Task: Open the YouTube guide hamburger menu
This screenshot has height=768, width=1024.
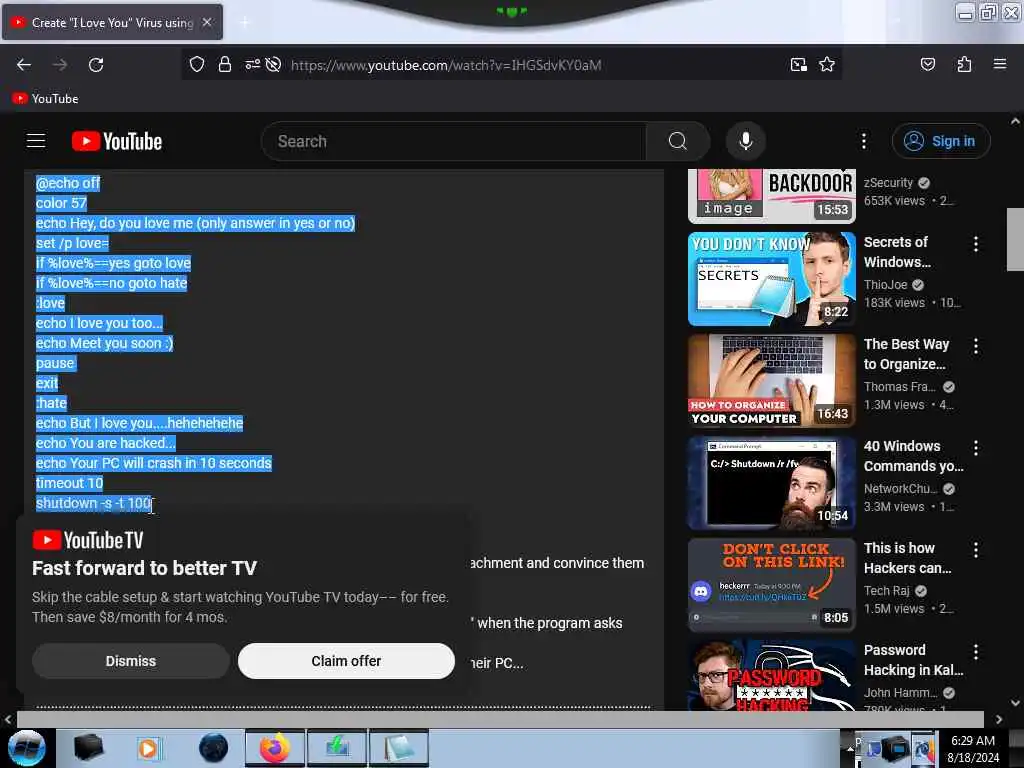Action: click(x=36, y=141)
